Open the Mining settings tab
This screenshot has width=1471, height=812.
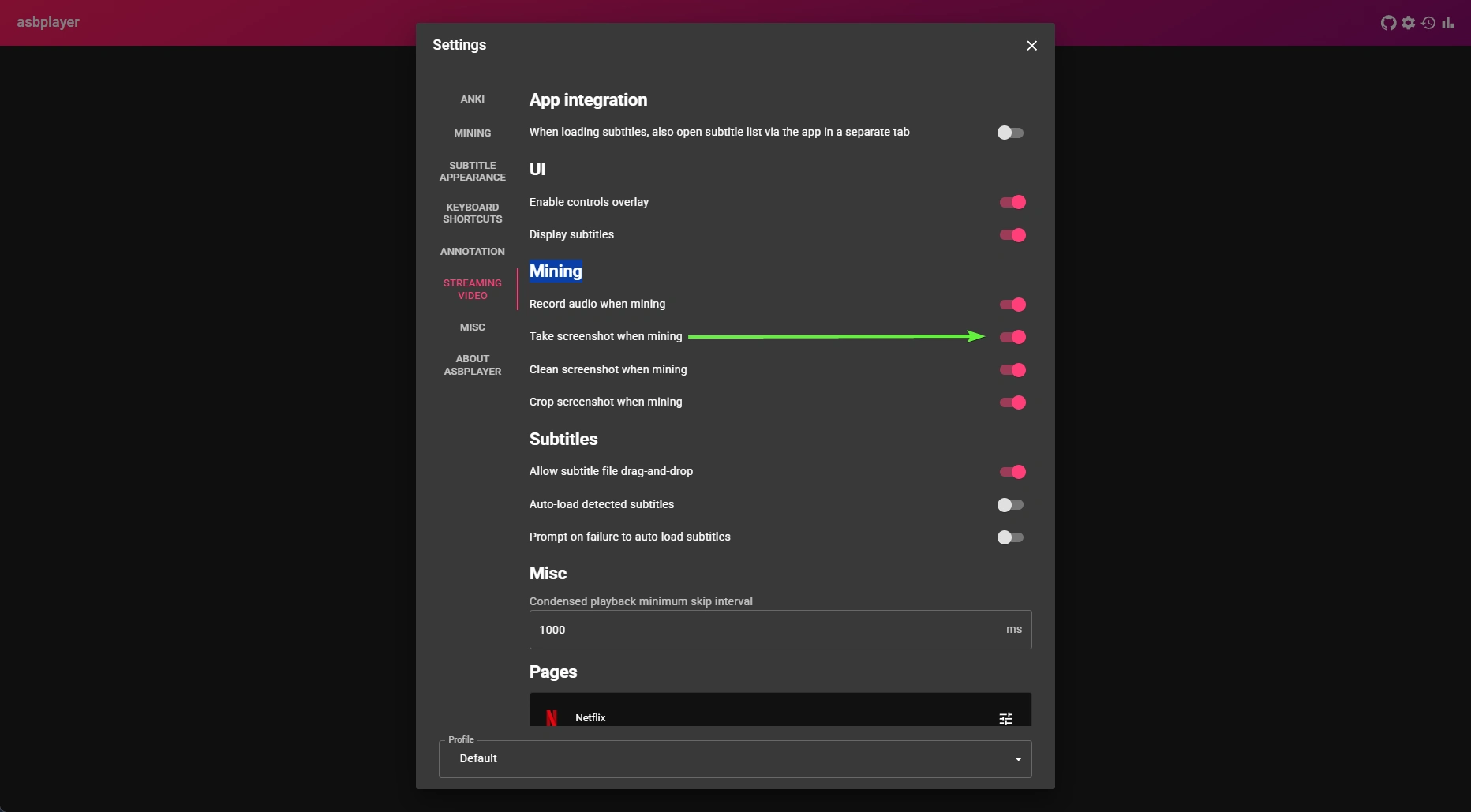[473, 133]
